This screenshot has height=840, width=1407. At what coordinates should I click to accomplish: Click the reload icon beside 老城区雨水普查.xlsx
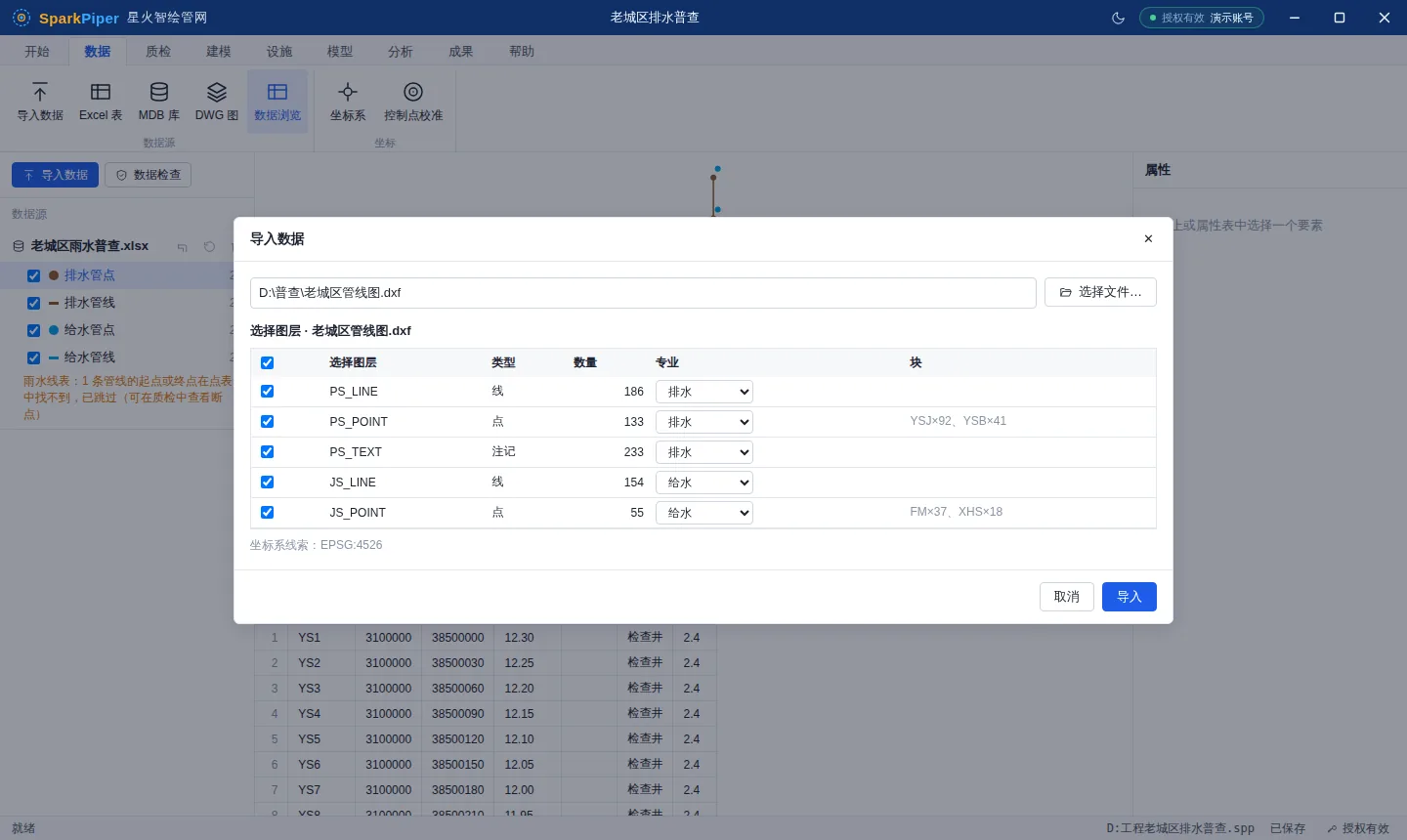(x=209, y=246)
